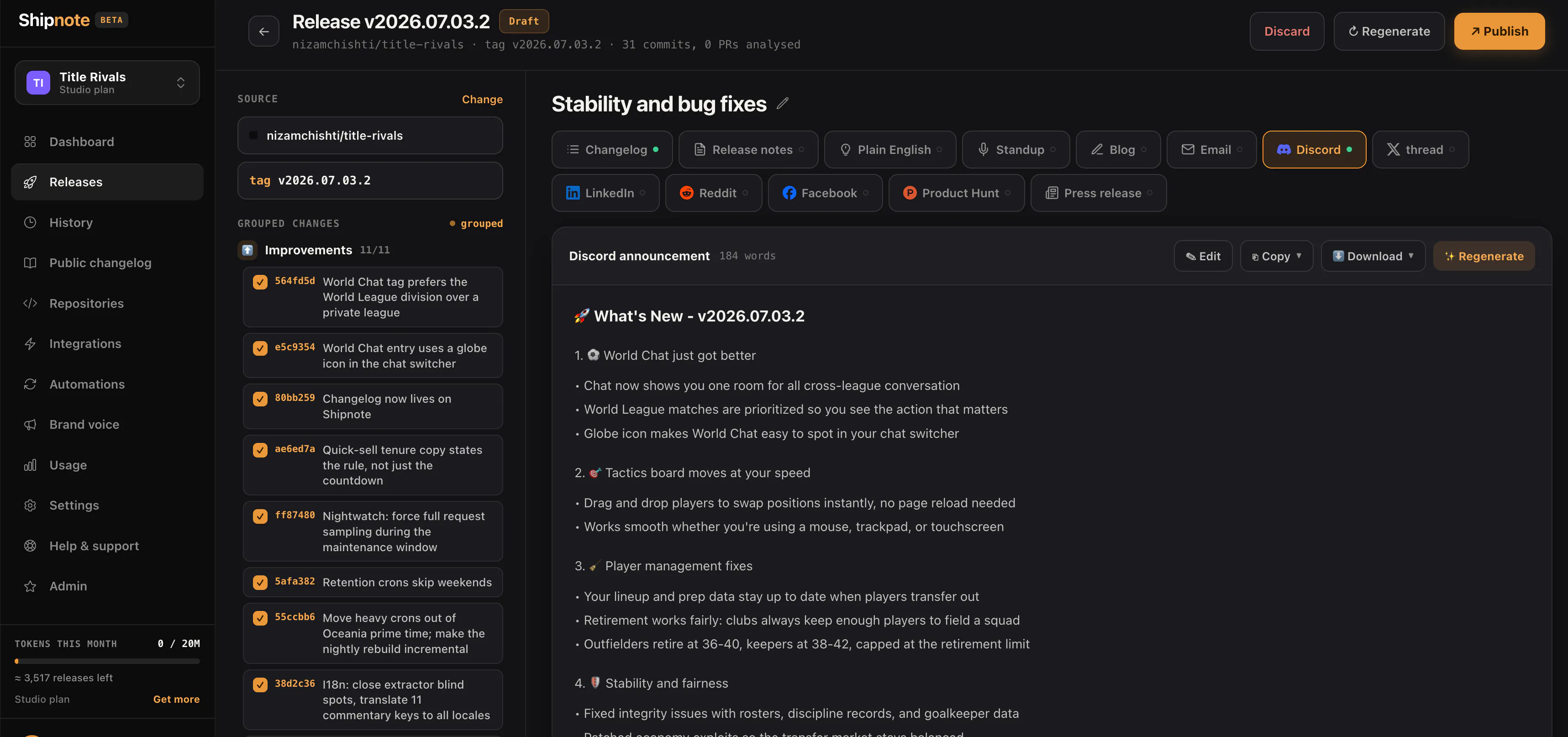Click the grouped status indicator
Image resolution: width=1568 pixels, height=737 pixels.
pos(476,223)
